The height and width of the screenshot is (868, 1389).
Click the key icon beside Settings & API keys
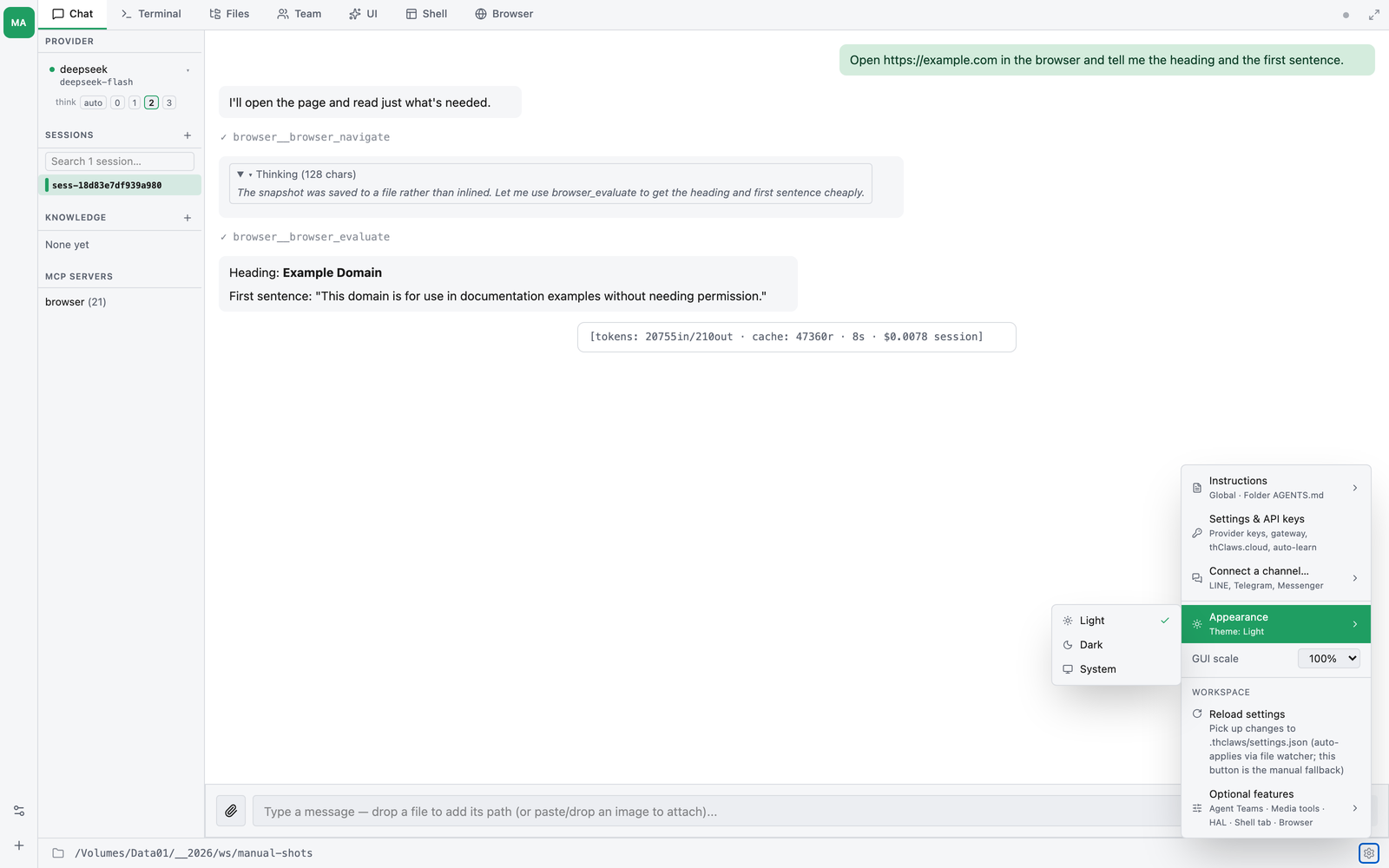[1197, 533]
